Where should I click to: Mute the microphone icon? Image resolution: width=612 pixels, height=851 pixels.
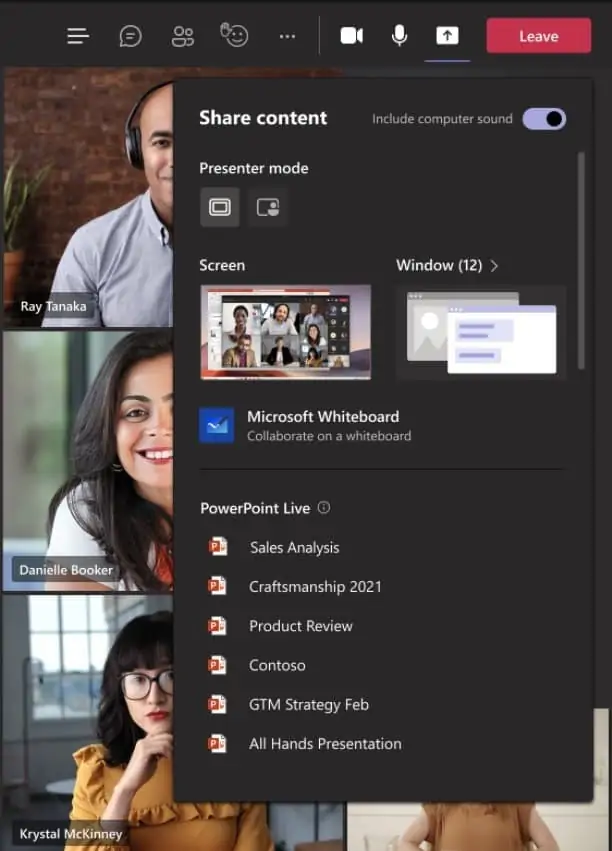[x=399, y=36]
